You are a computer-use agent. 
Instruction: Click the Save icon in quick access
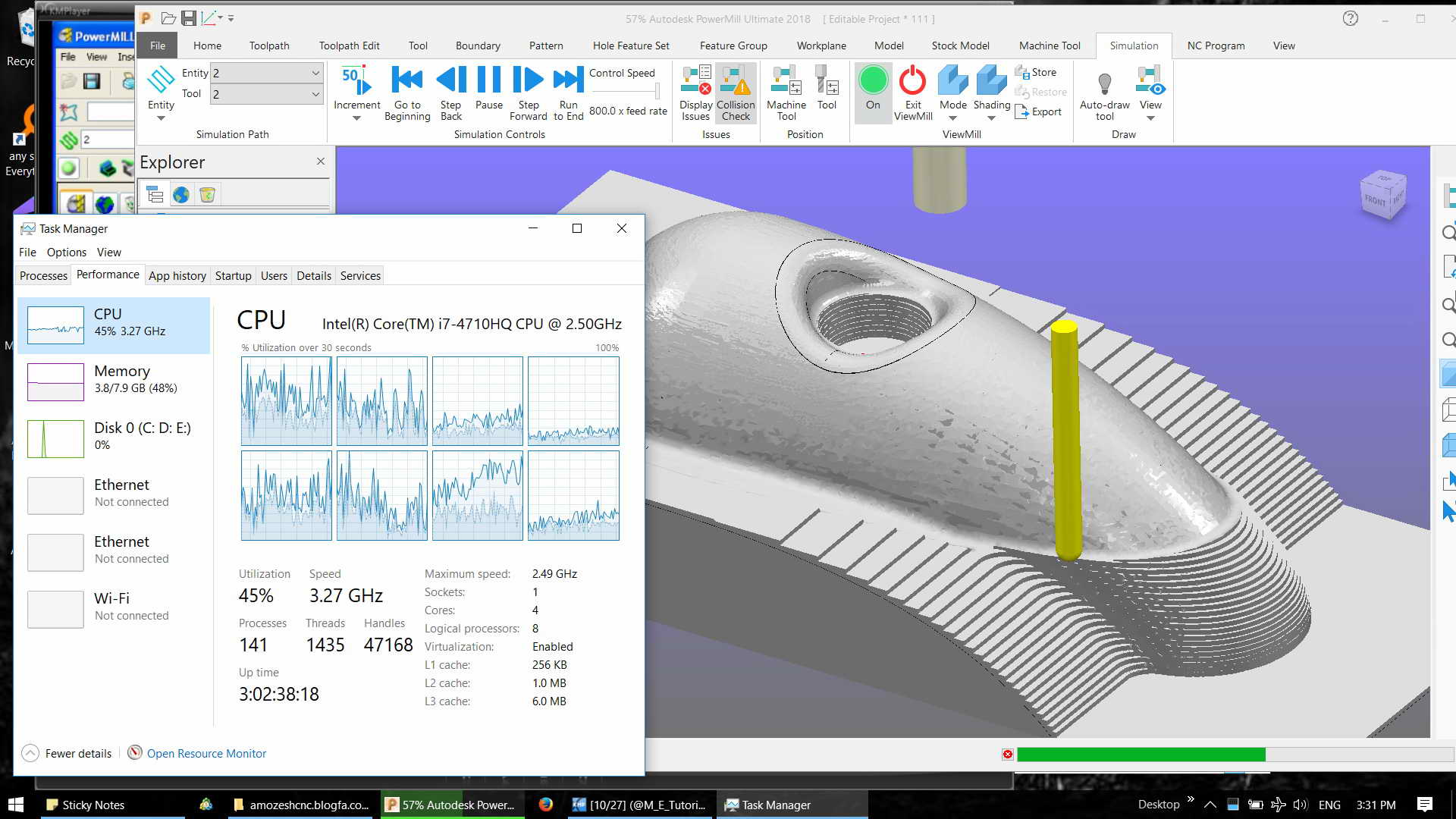click(189, 18)
